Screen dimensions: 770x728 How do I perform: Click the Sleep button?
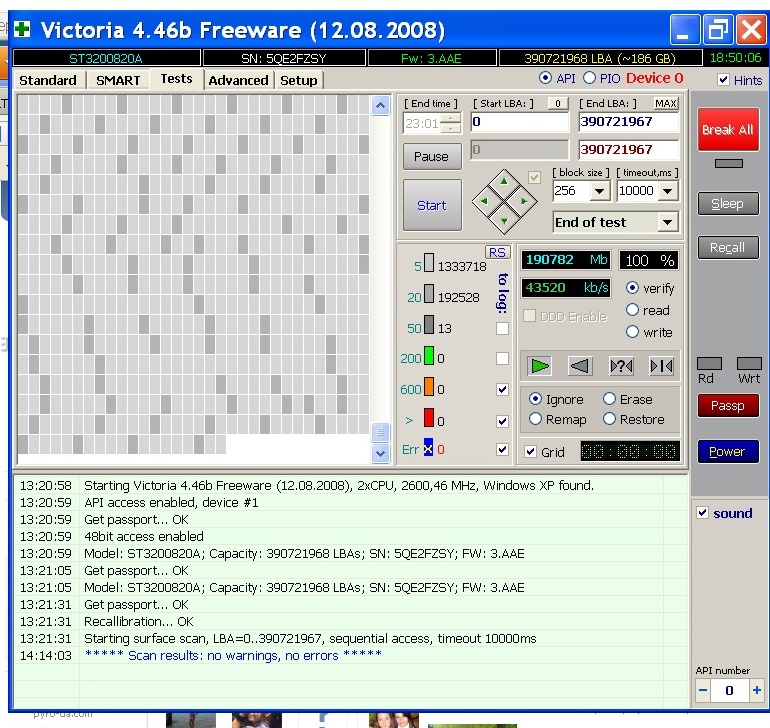point(728,203)
